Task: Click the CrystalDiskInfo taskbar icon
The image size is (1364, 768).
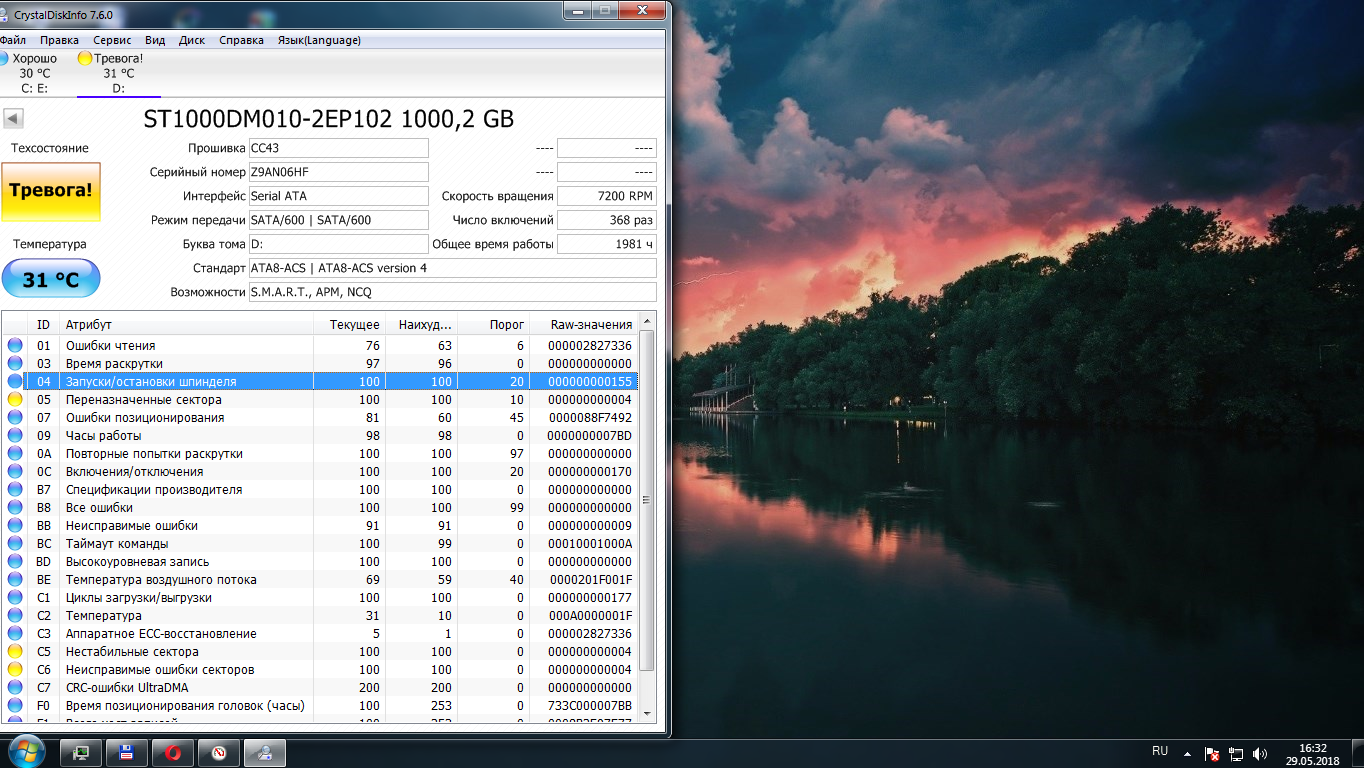Action: [265, 753]
